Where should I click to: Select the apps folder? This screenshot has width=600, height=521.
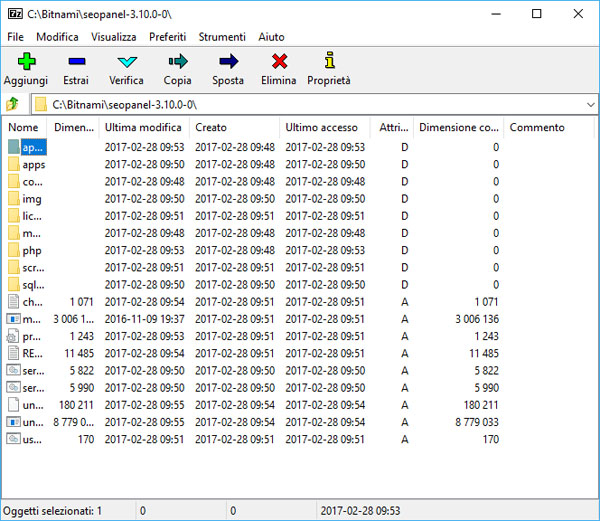pyautogui.click(x=33, y=164)
